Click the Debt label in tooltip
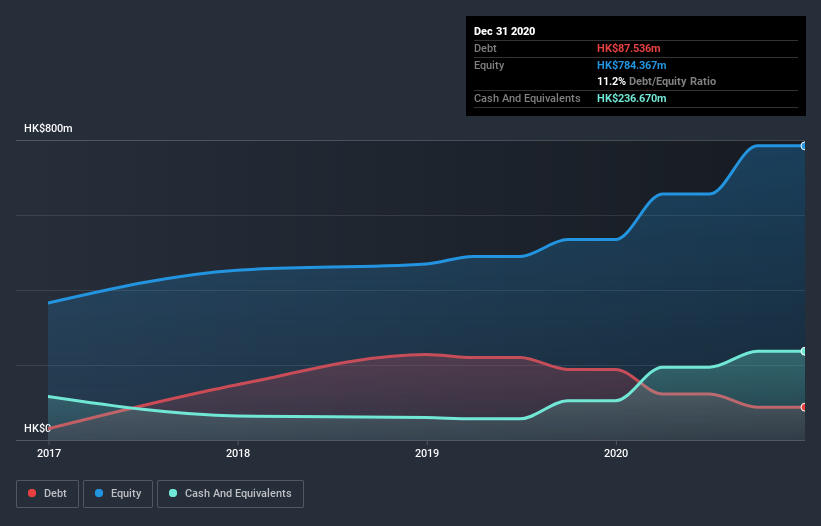 click(485, 48)
